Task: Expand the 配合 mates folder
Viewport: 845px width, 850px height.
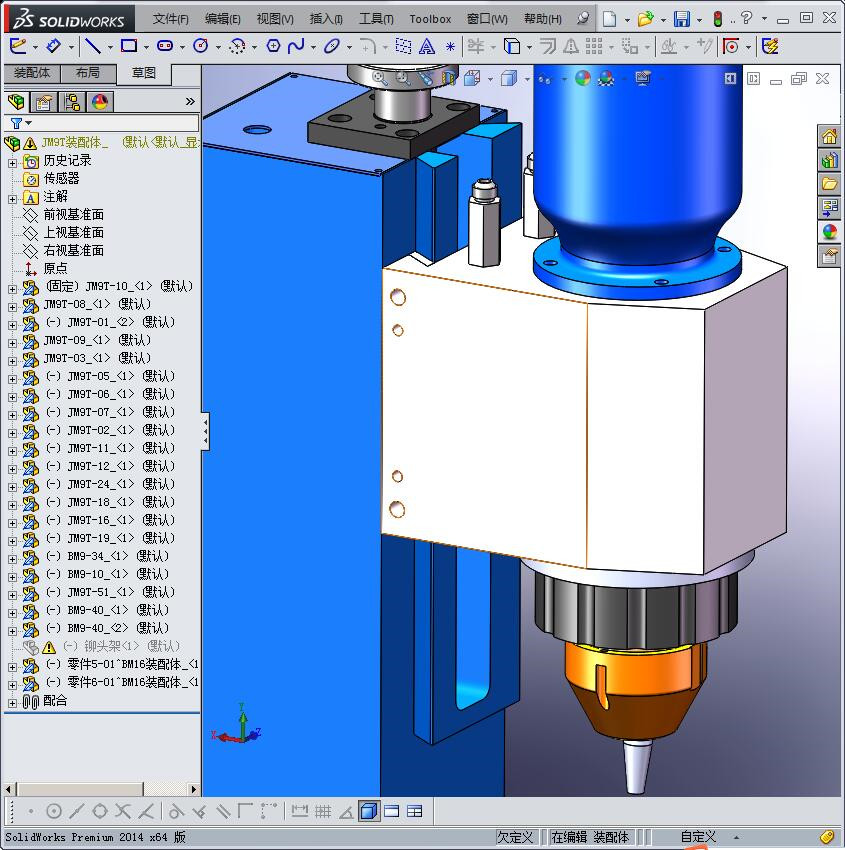Action: point(12,703)
